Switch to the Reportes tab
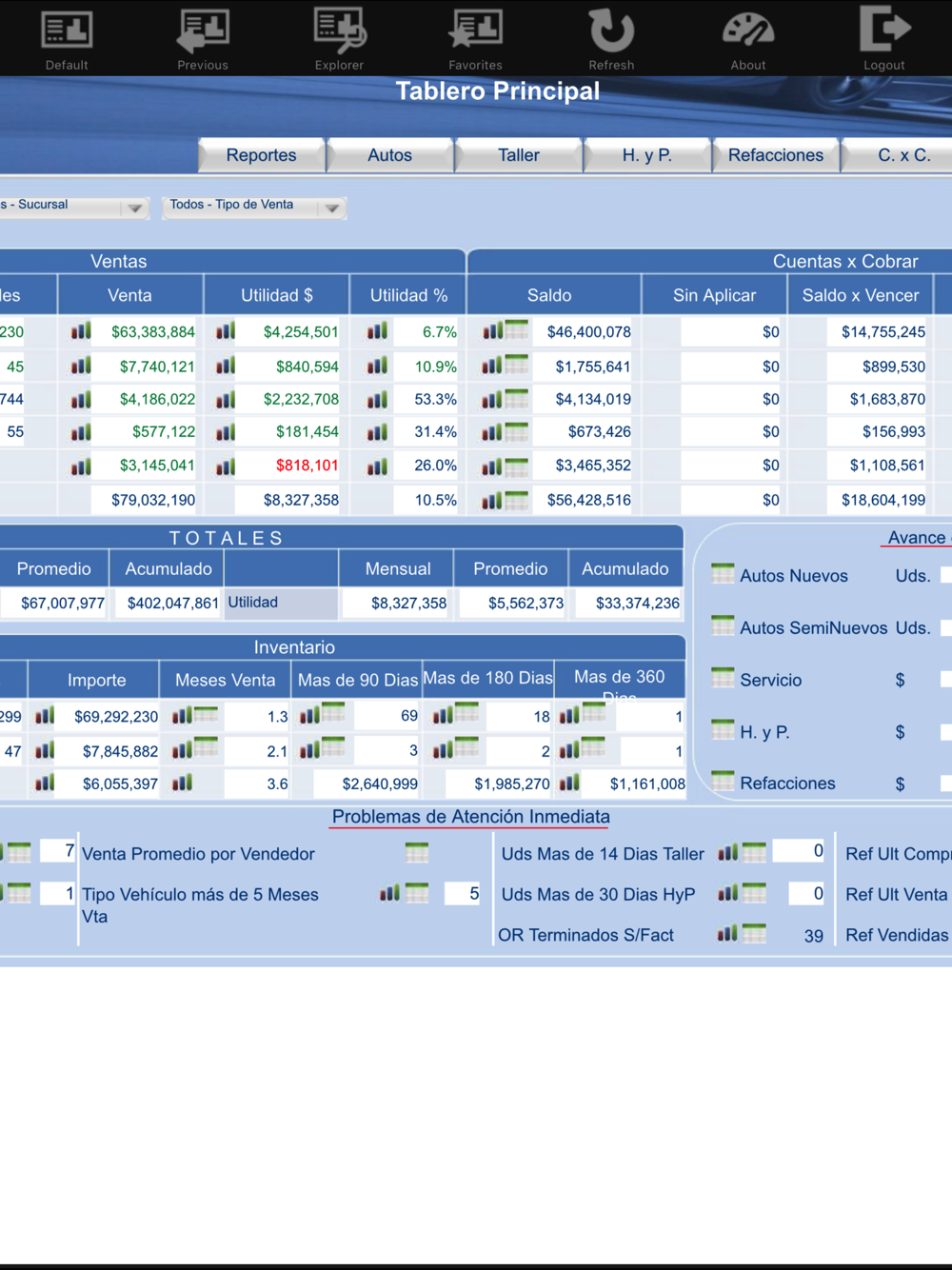This screenshot has width=952, height=1270. click(262, 155)
